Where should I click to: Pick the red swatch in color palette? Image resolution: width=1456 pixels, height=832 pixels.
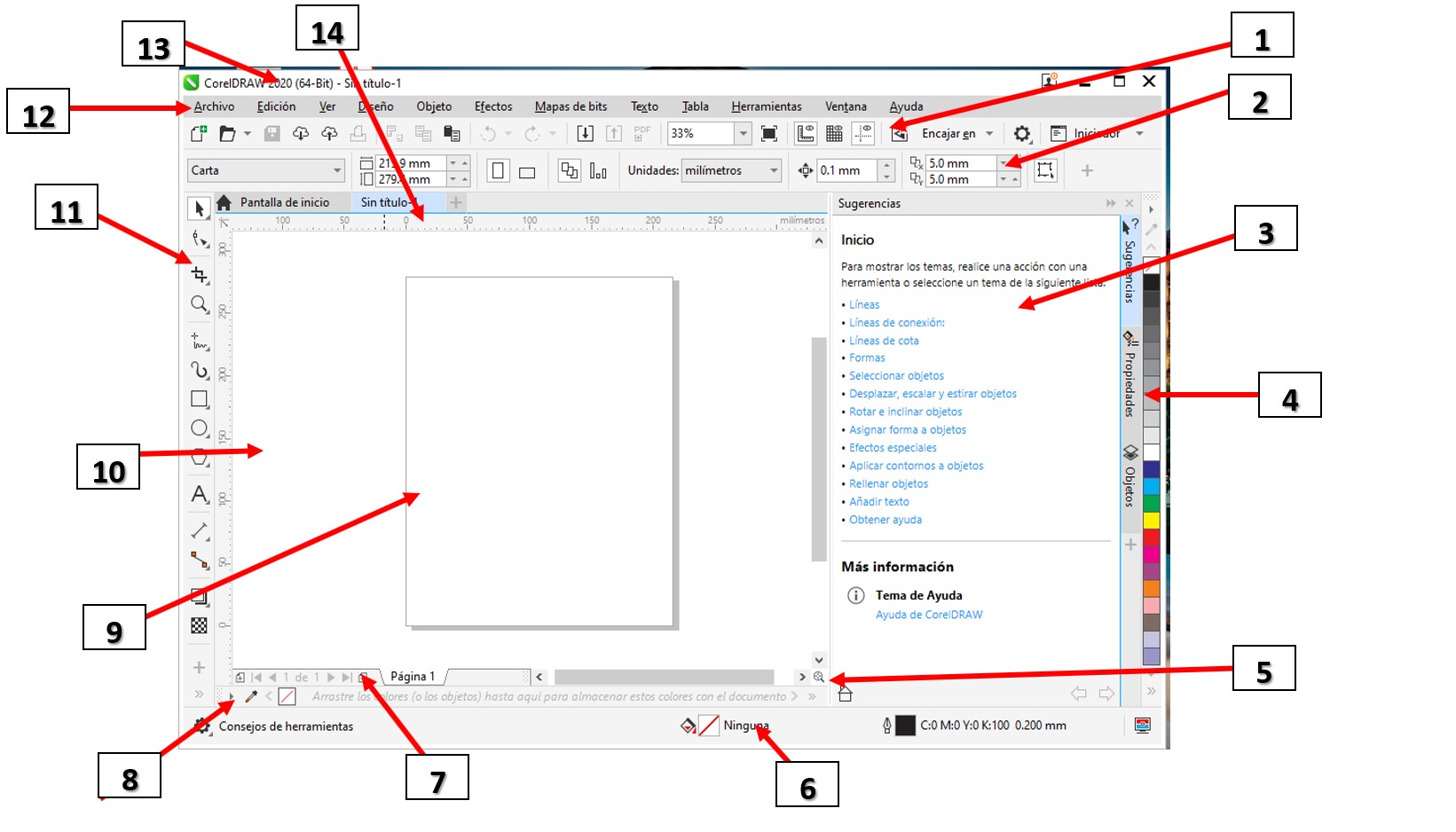(x=1151, y=537)
